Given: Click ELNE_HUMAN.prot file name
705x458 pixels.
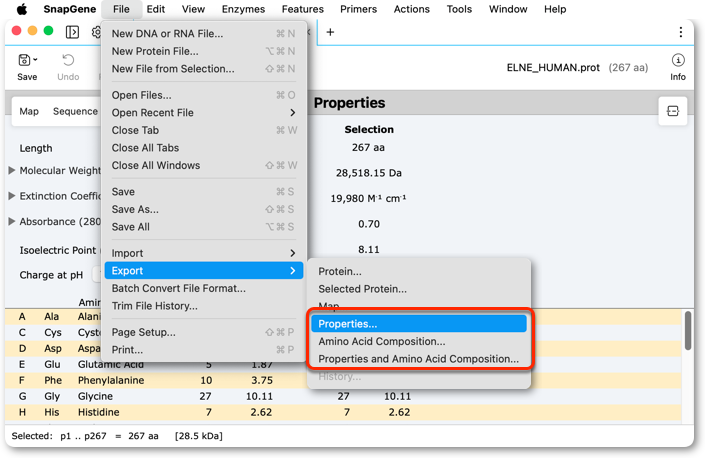Looking at the screenshot, I should (553, 67).
